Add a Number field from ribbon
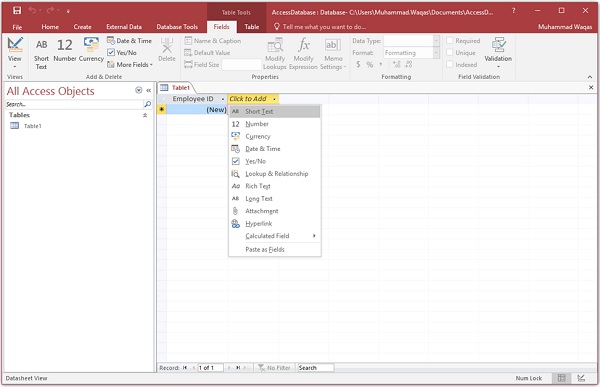The width and height of the screenshot is (600, 387). (65, 50)
